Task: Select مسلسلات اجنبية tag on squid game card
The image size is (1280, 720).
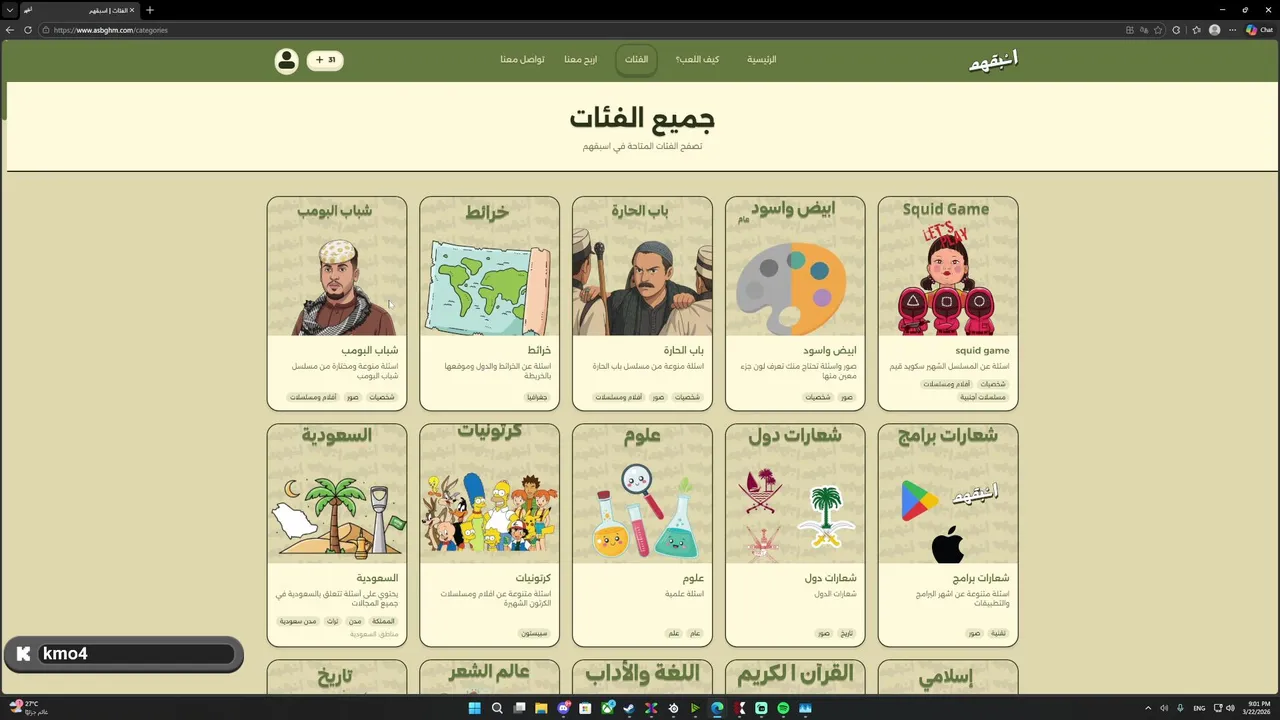Action: pos(982,398)
